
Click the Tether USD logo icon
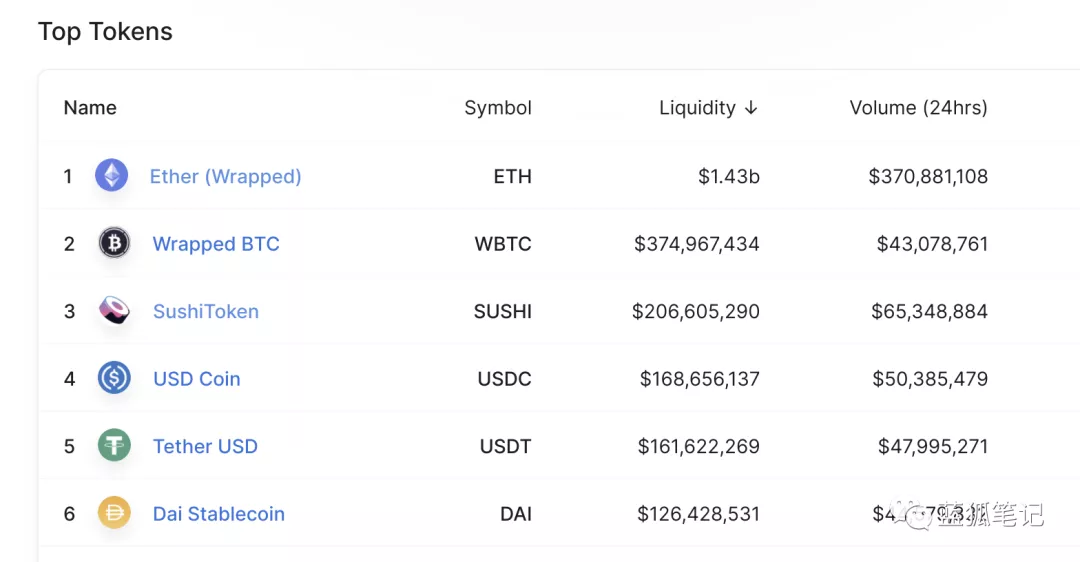tap(114, 446)
